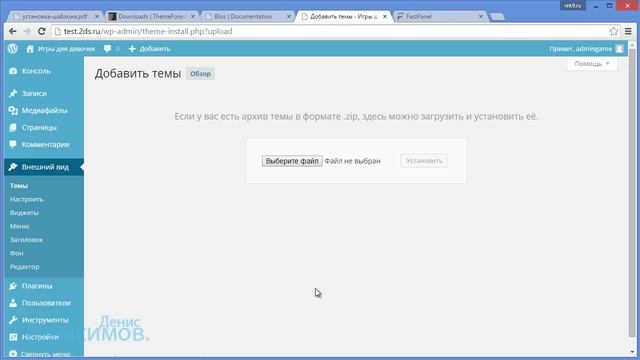Image resolution: width=640 pixels, height=360 pixels.
Task: Click the Медиафайлы media icon
Action: pos(13,111)
